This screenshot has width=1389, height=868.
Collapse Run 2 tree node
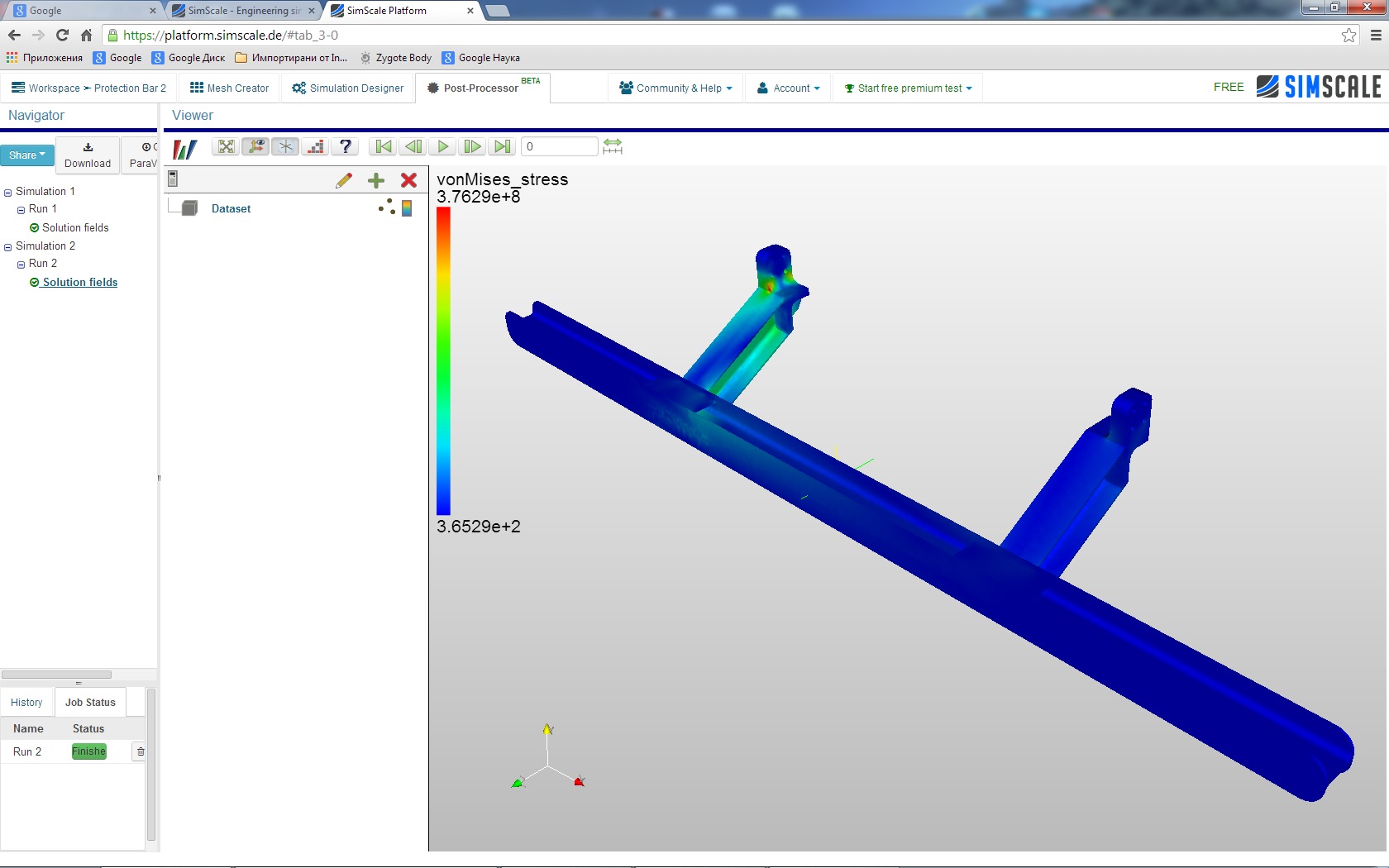coord(21,265)
